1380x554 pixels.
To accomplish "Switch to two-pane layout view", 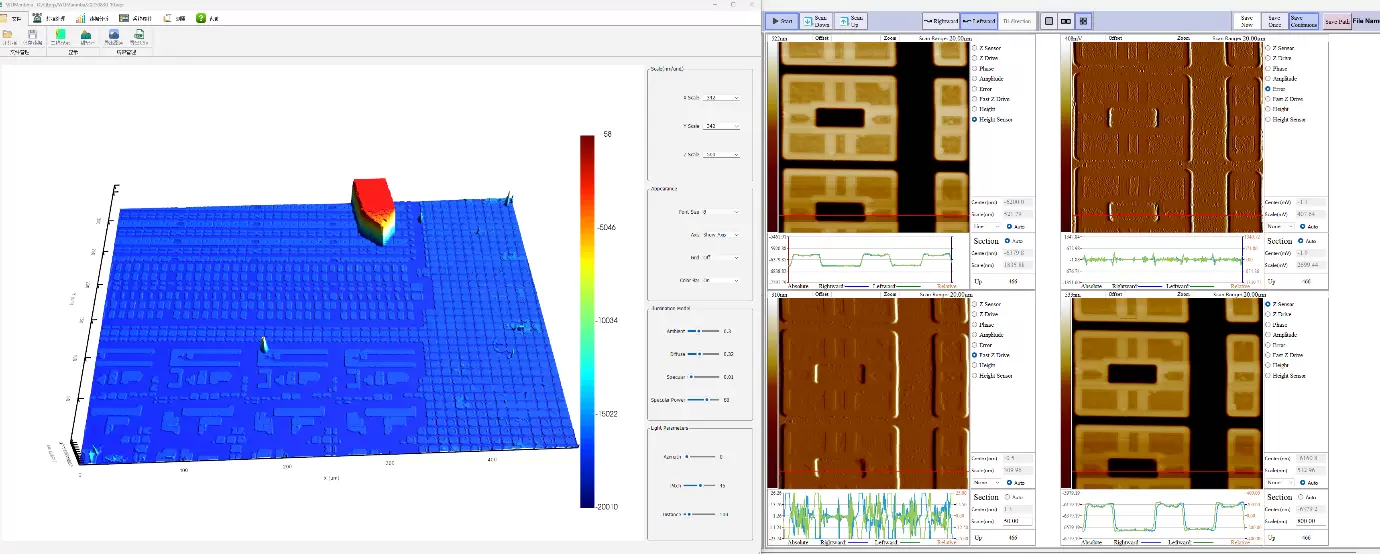I will tap(1066, 20).
